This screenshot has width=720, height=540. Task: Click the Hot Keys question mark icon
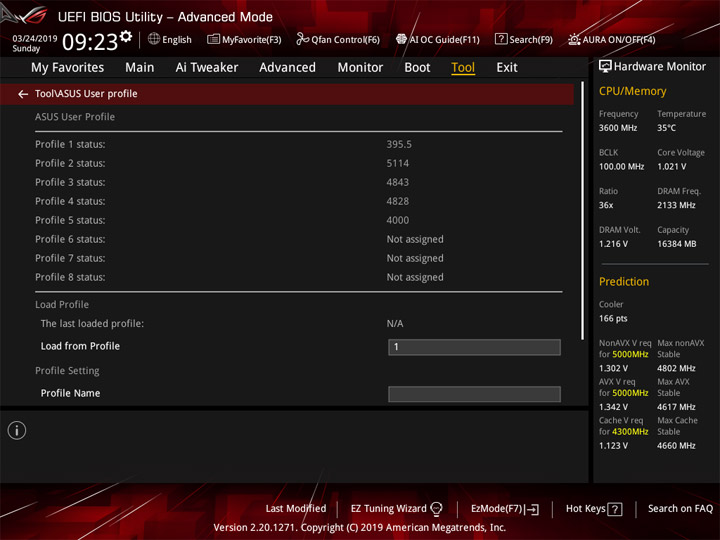[615, 509]
